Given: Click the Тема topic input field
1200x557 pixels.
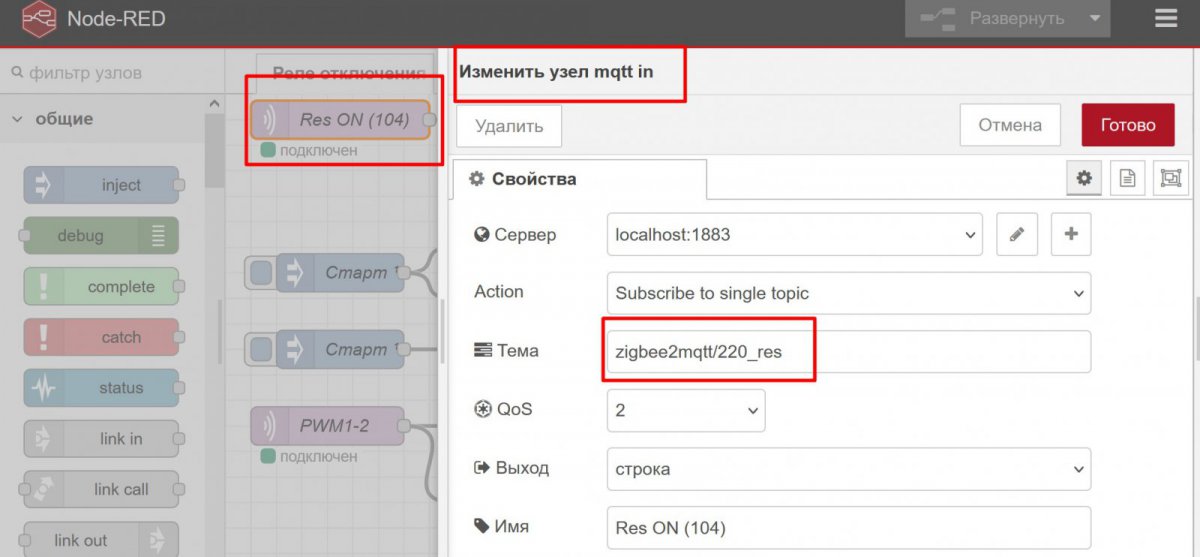Looking at the screenshot, I should tap(848, 351).
